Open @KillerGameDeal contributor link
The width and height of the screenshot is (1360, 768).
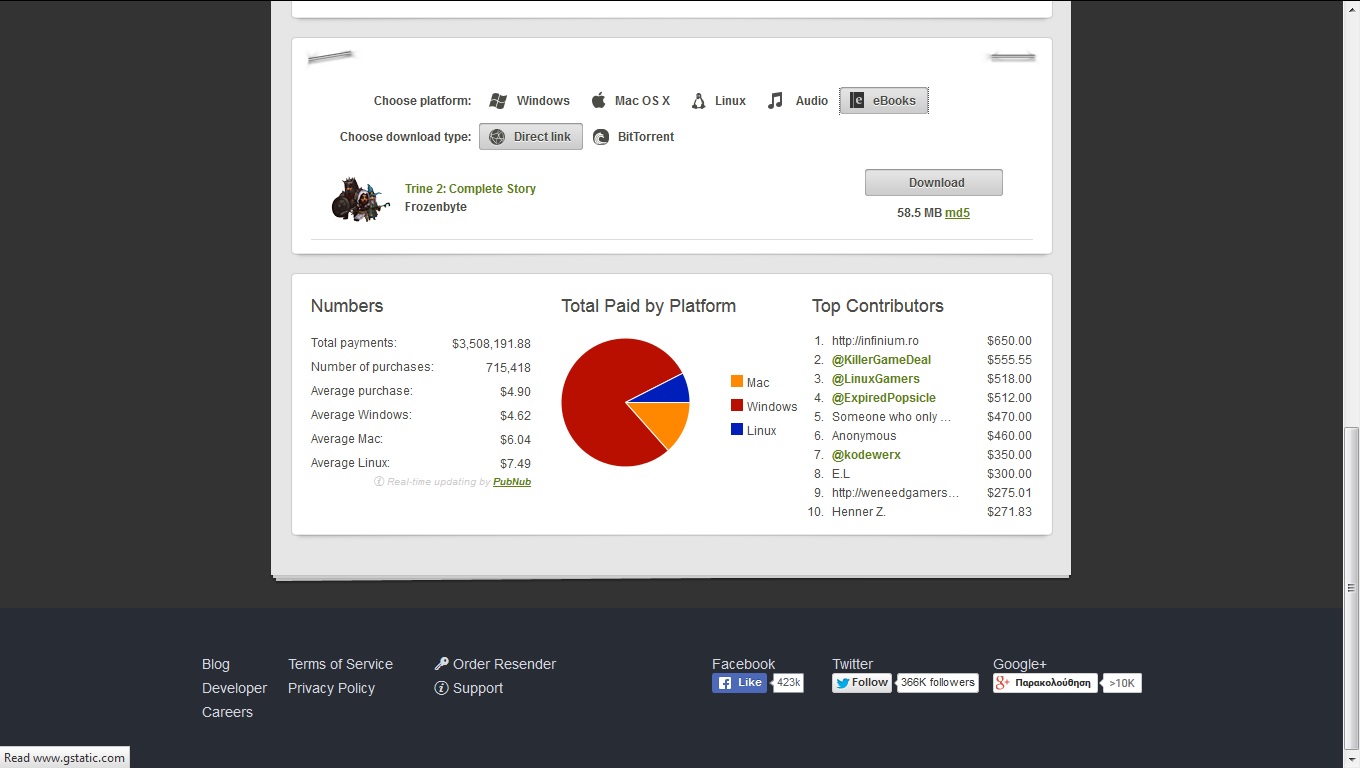881,360
